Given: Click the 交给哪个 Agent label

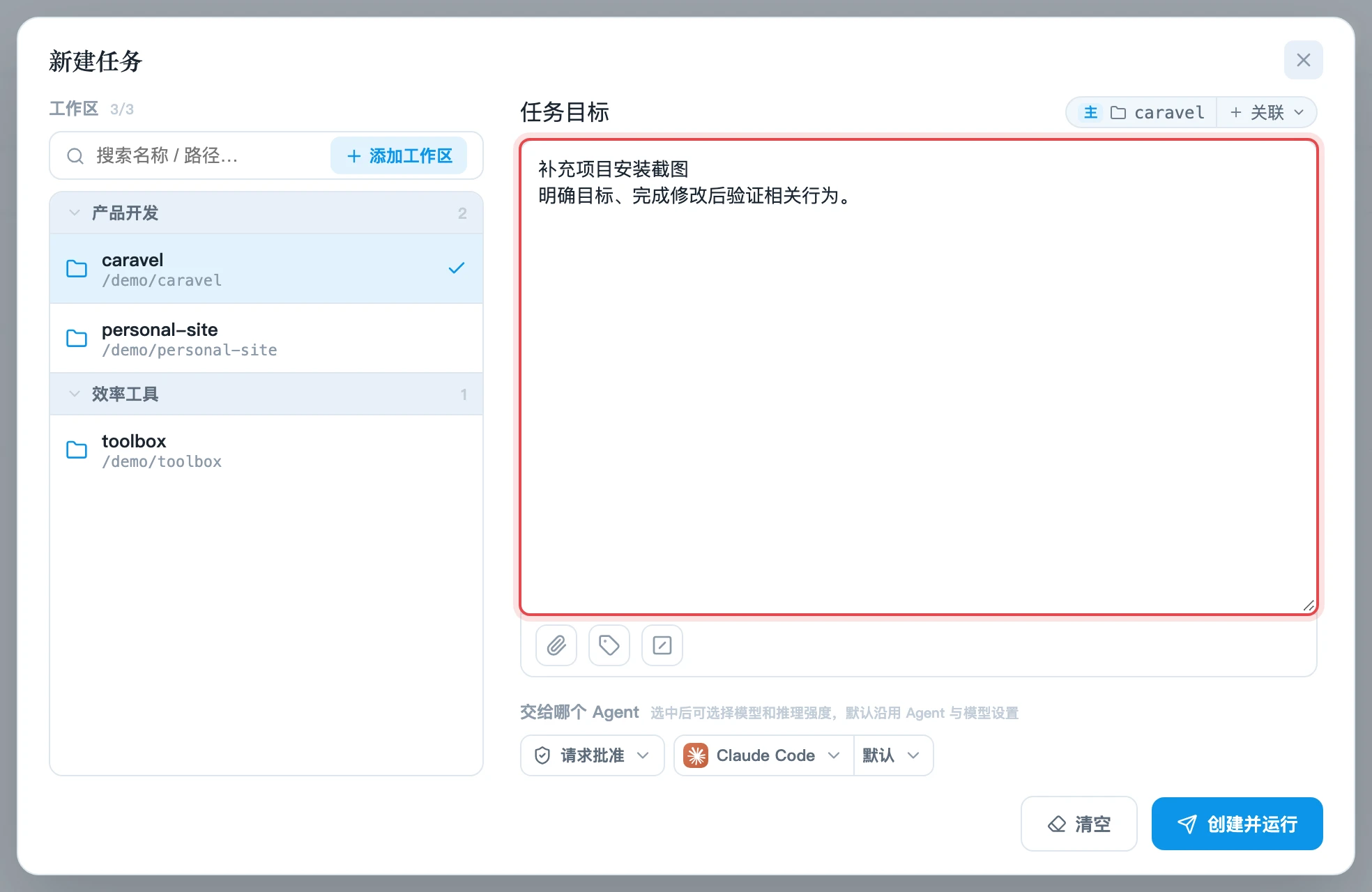Looking at the screenshot, I should 579,712.
